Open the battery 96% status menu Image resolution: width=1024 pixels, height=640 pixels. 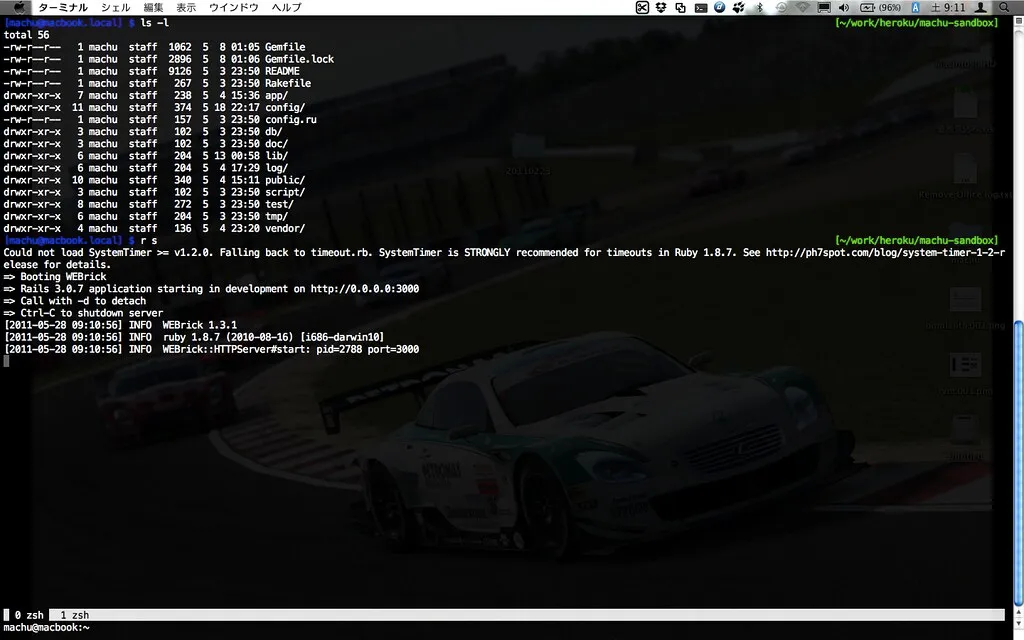click(x=880, y=7)
